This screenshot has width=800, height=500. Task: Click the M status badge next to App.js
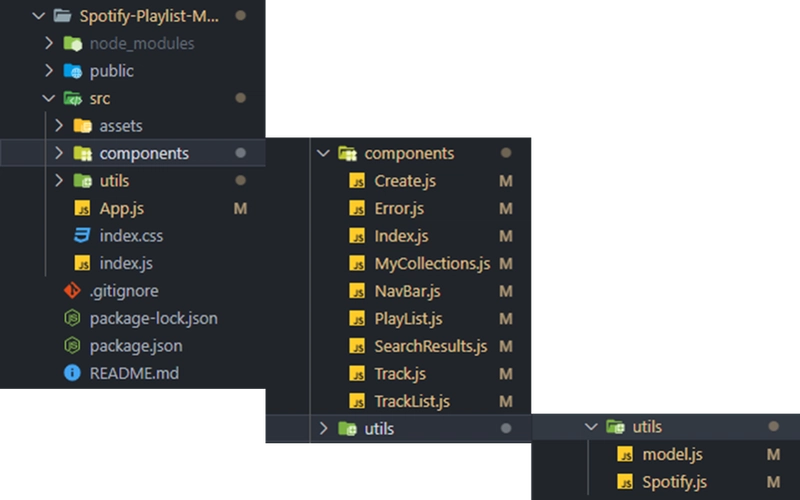[x=240, y=208]
